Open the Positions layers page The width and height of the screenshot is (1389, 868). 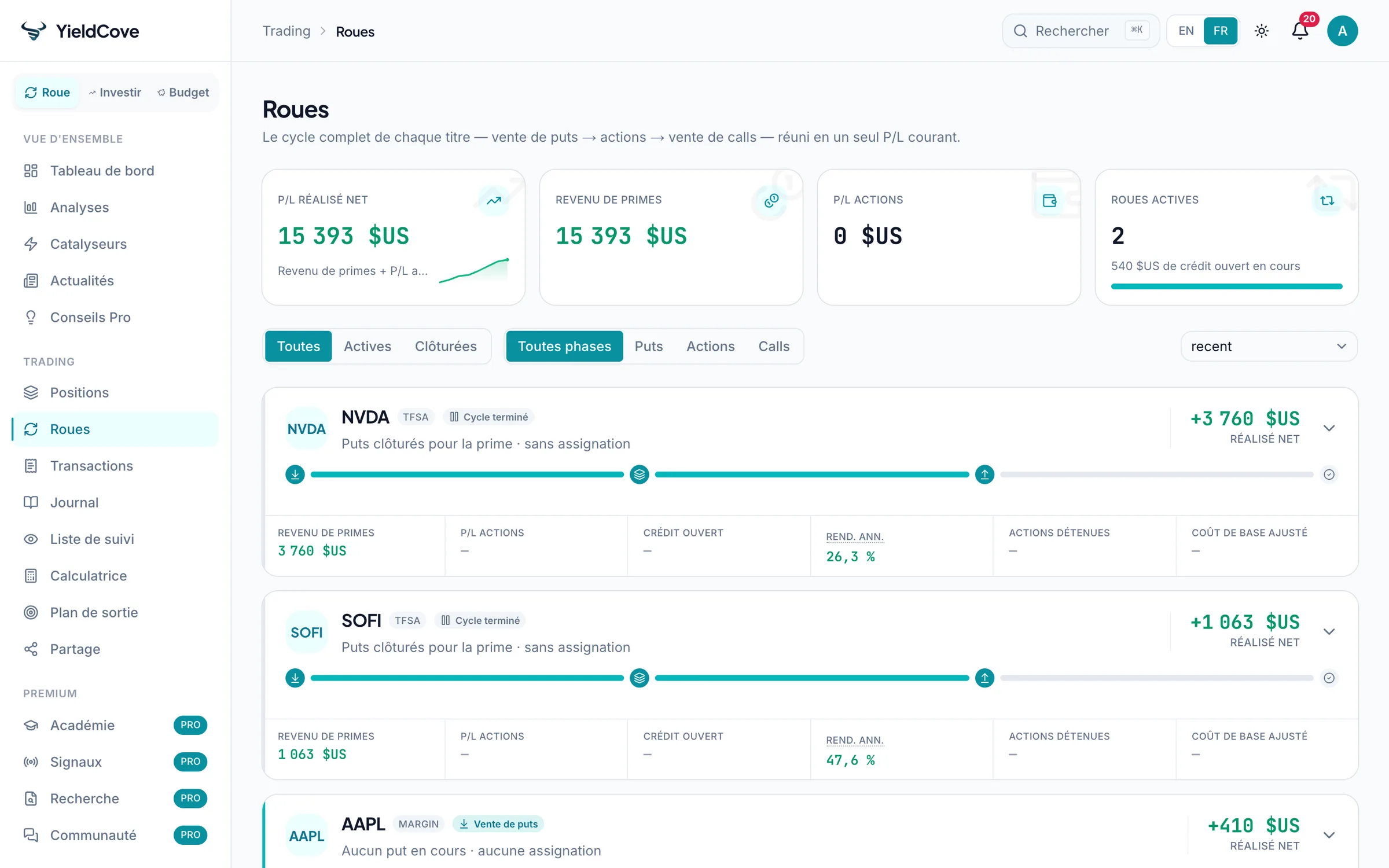click(x=115, y=392)
